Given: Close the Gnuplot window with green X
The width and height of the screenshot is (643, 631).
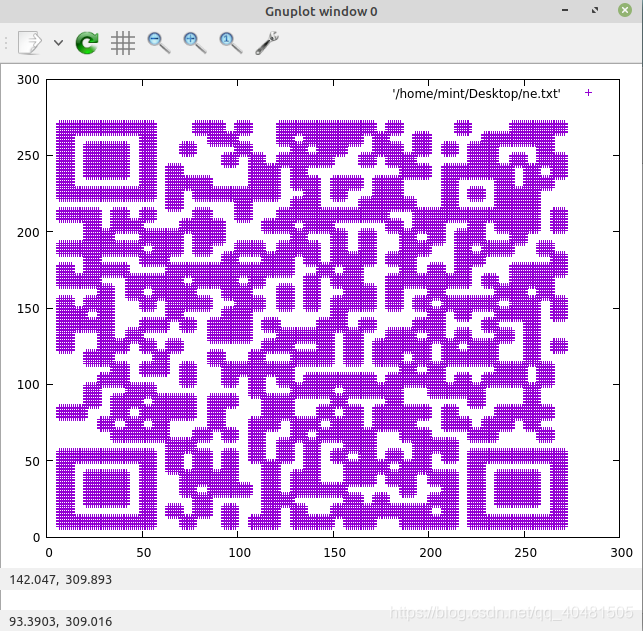Looking at the screenshot, I should click(625, 10).
